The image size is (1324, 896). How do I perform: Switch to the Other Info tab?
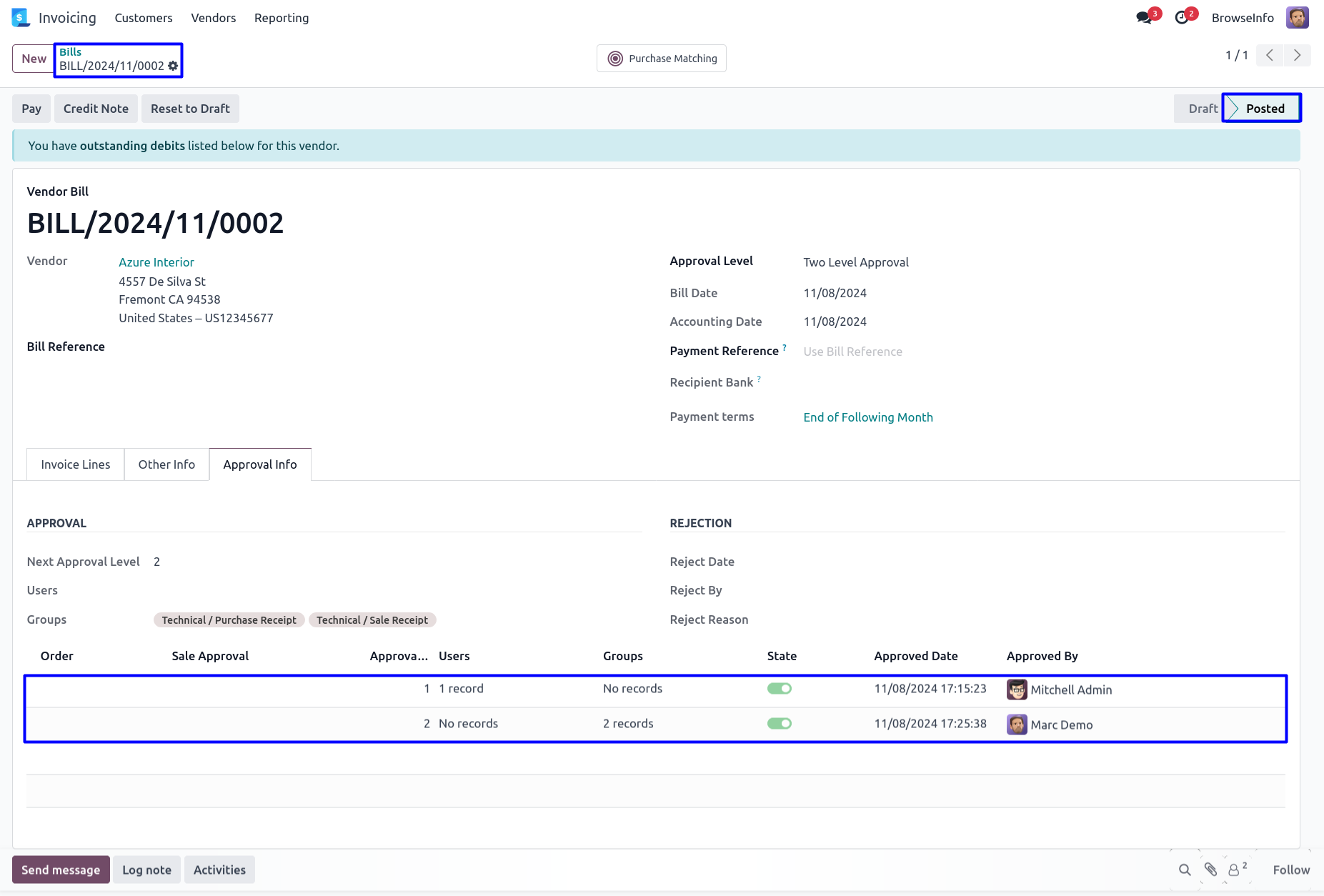pyautogui.click(x=166, y=464)
